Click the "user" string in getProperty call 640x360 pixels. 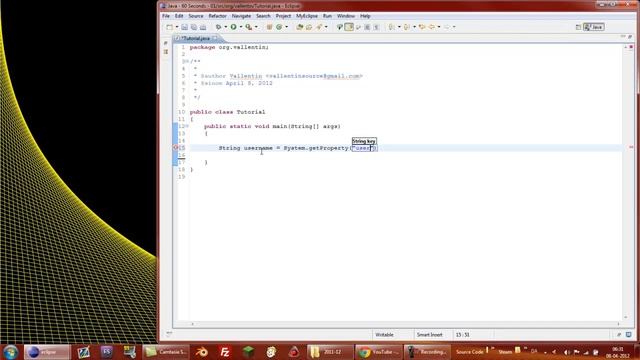[x=363, y=148]
